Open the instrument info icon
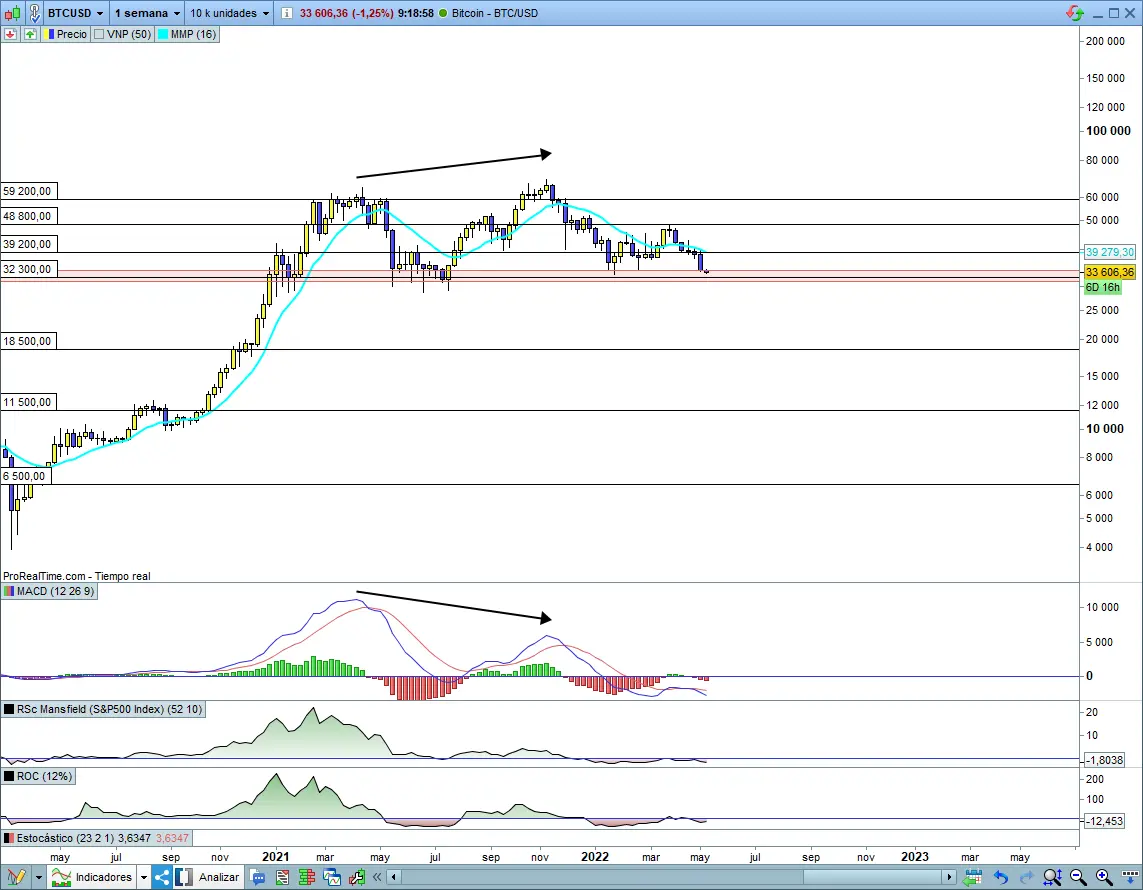Image resolution: width=1143 pixels, height=890 pixels. pos(287,13)
